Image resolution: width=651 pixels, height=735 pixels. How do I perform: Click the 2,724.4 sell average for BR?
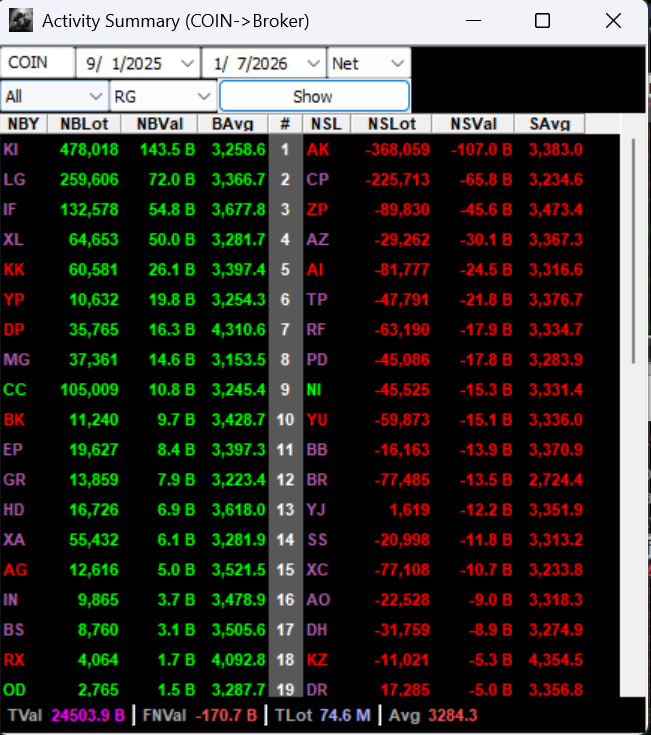point(556,480)
